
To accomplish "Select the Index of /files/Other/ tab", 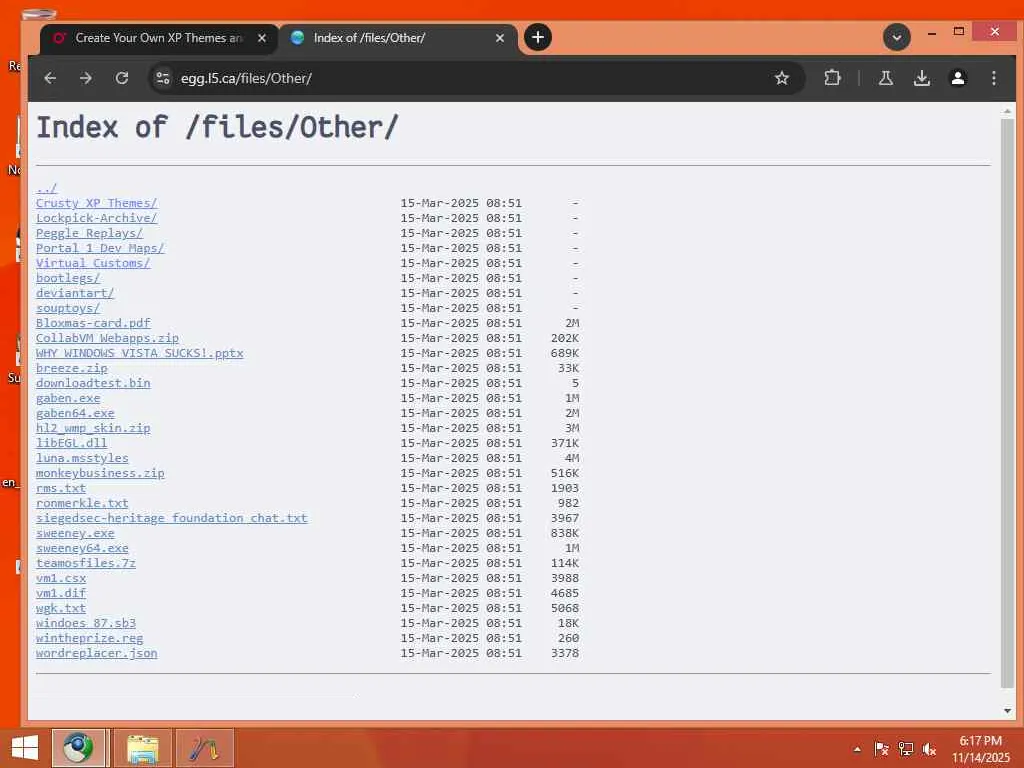I will (398, 39).
